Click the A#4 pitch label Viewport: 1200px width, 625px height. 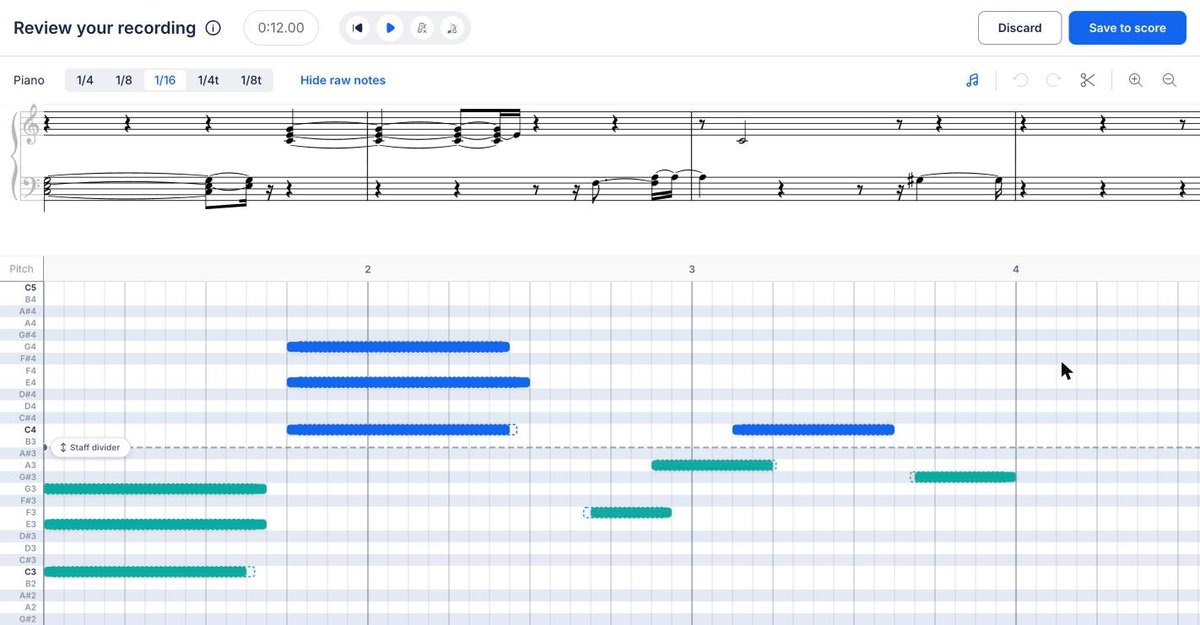tap(28, 311)
